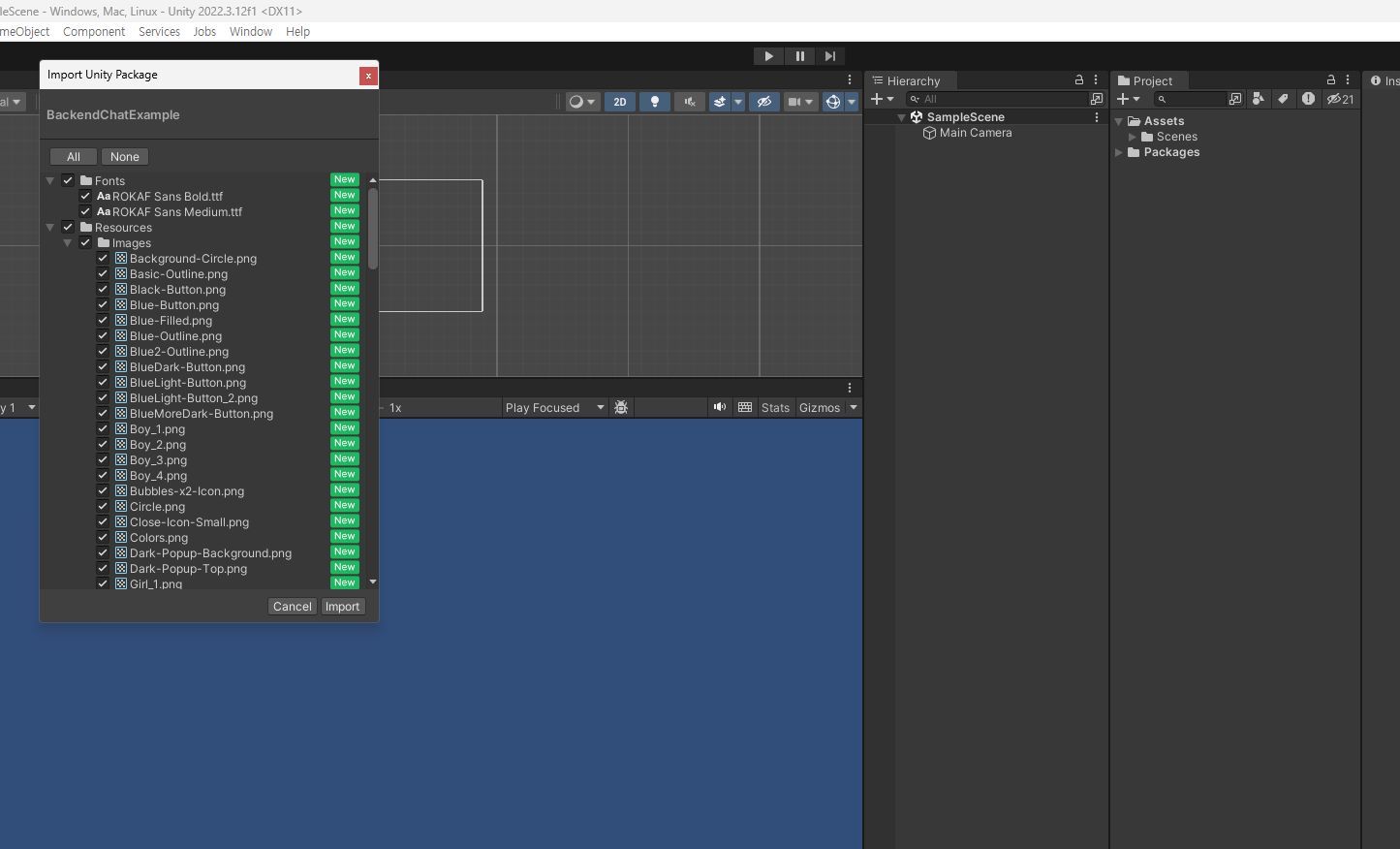This screenshot has width=1400, height=849.
Task: Cancel the Import Unity Package dialog
Action: click(x=293, y=607)
